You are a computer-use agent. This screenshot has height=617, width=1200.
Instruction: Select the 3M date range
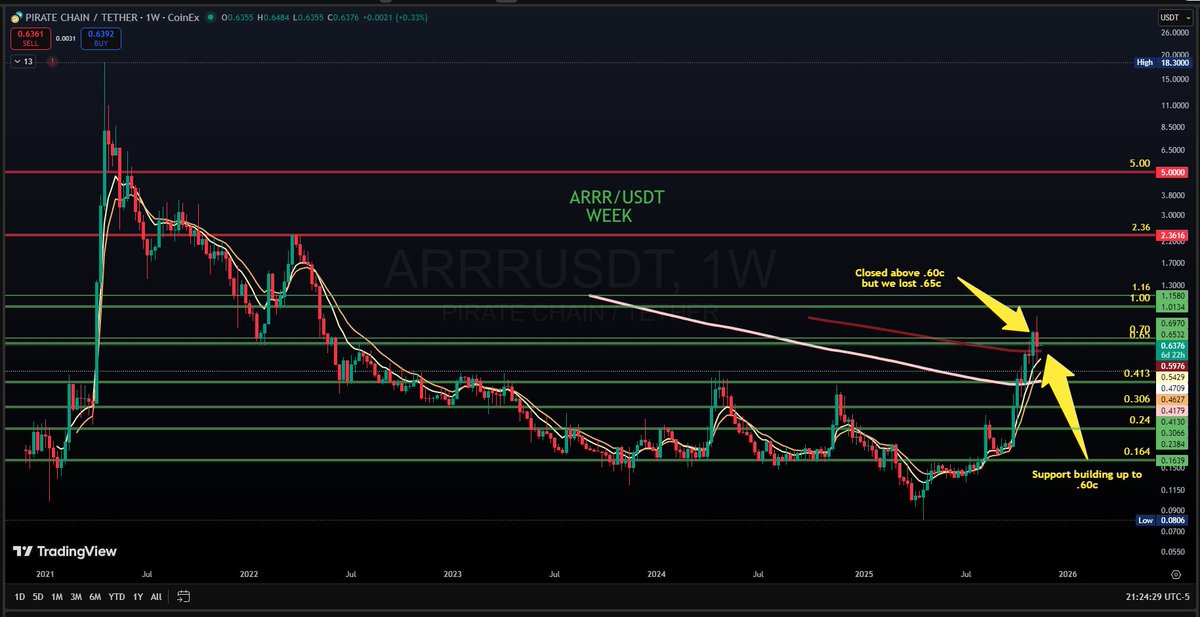coord(76,597)
